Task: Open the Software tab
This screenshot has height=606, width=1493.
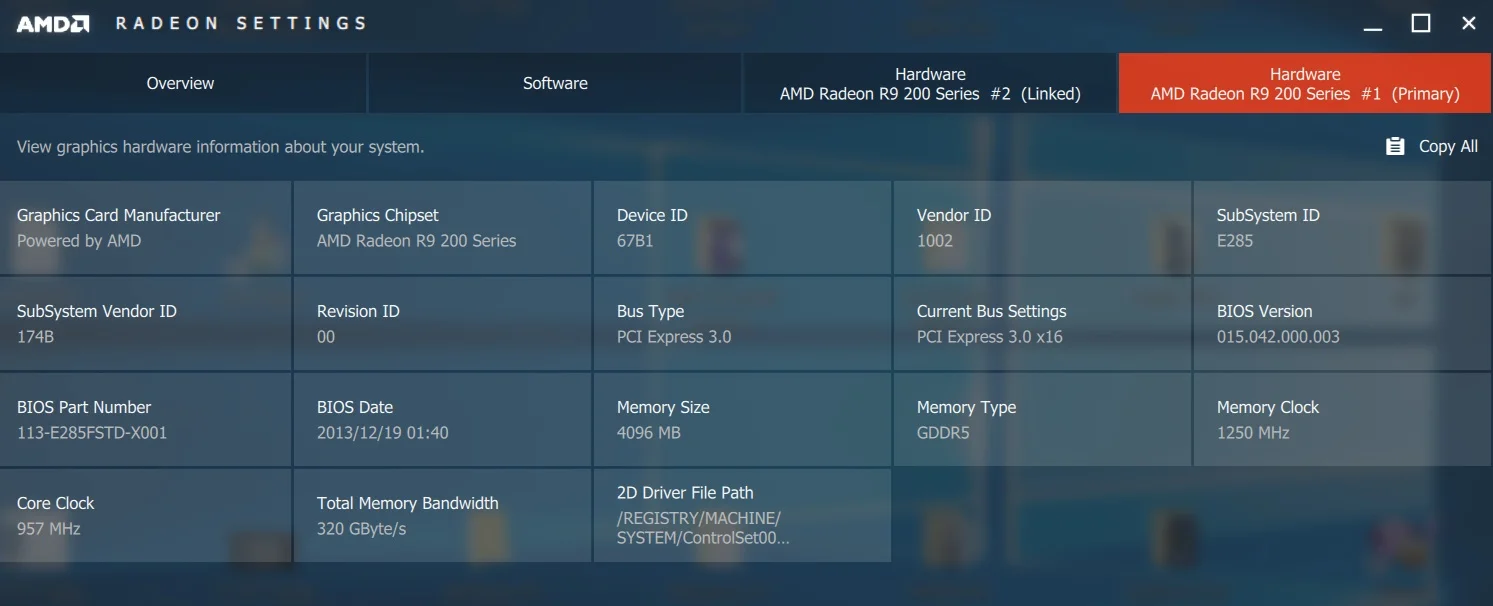Action: [x=555, y=83]
